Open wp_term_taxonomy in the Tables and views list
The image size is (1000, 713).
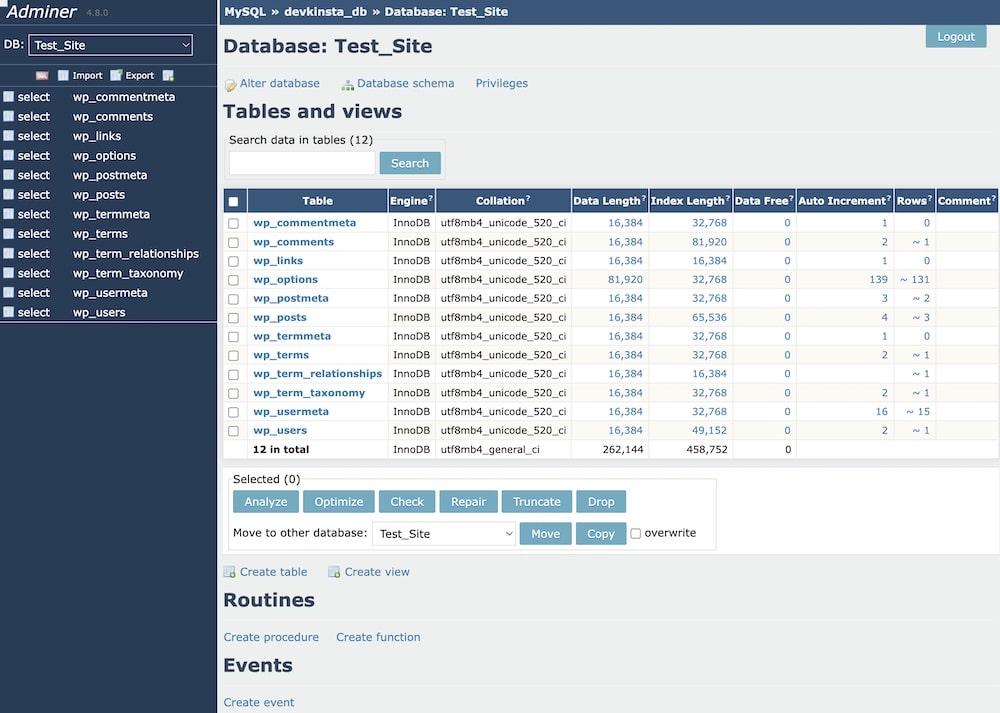309,393
